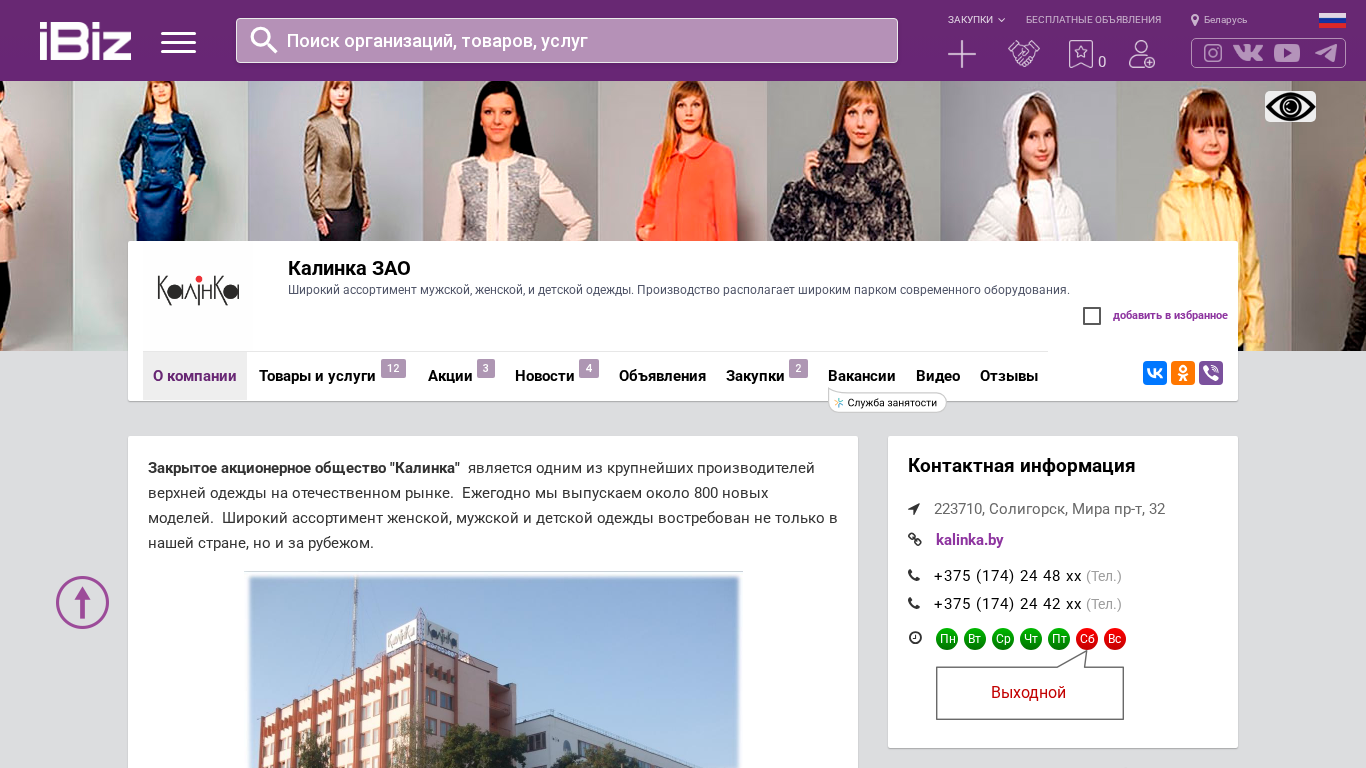The height and width of the screenshot is (768, 1366).
Task: Click the website link chain icon
Action: point(914,540)
